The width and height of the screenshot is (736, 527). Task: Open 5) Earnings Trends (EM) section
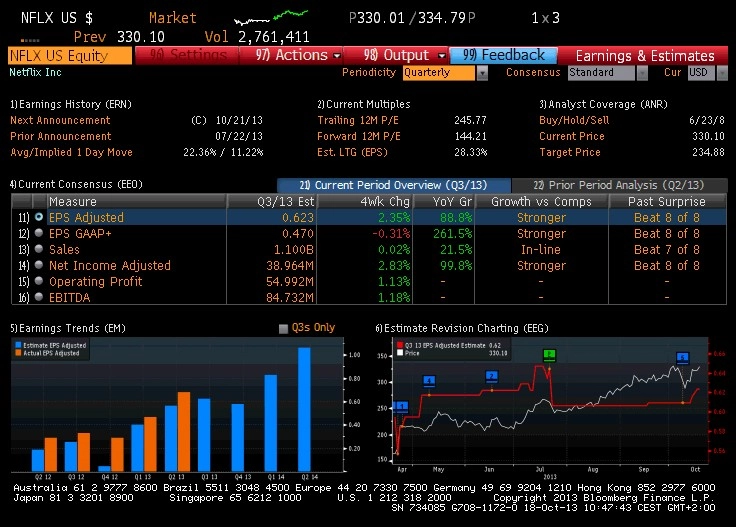(x=68, y=328)
